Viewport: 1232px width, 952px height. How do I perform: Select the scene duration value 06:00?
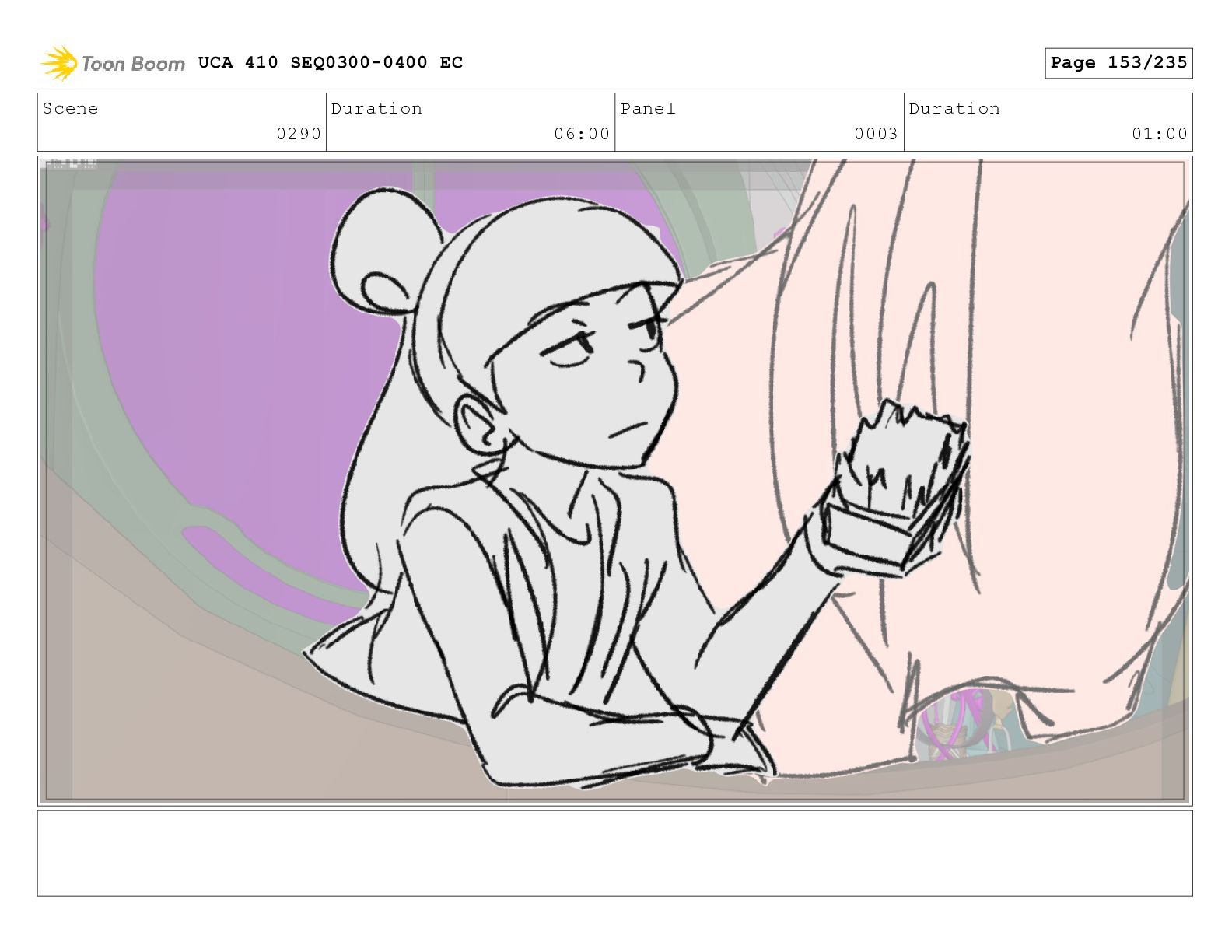pos(582,134)
